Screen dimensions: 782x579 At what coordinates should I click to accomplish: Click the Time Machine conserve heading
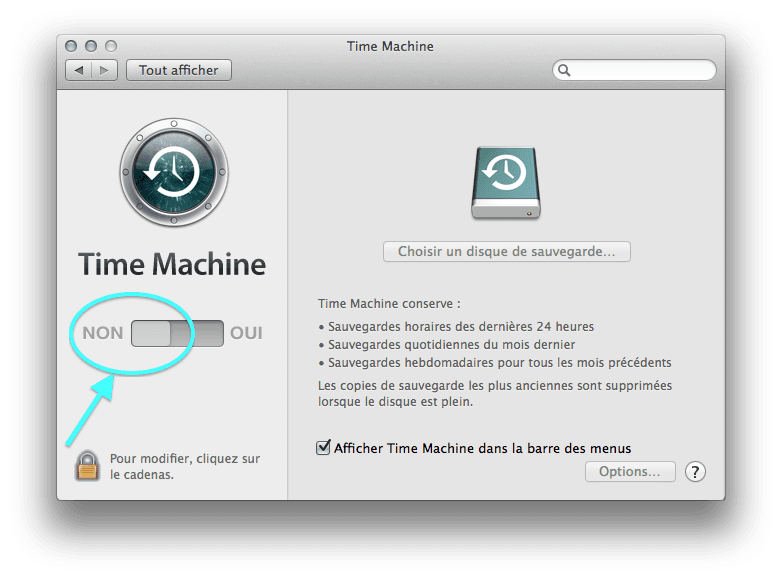390,304
